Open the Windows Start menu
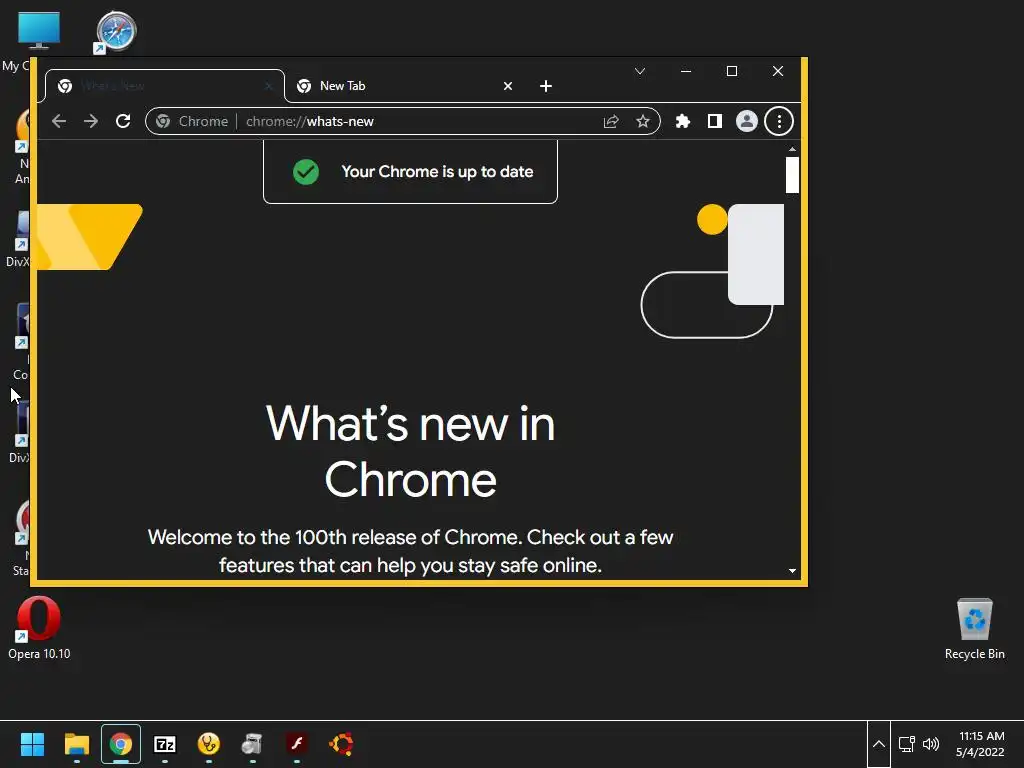 pos(32,744)
